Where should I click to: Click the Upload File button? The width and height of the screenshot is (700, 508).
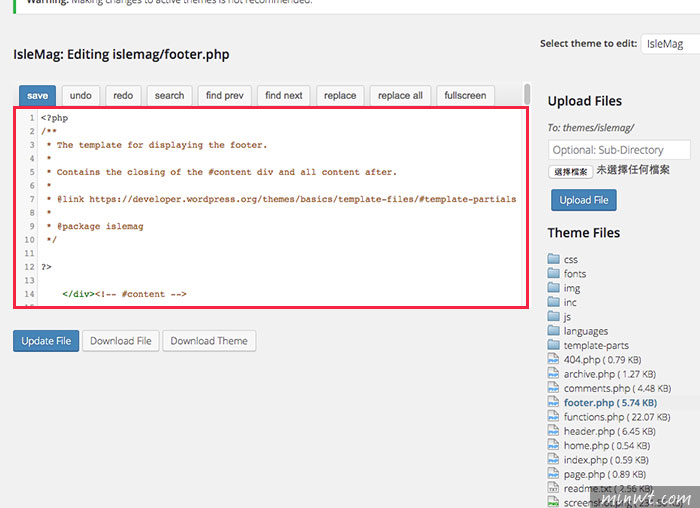coord(583,200)
